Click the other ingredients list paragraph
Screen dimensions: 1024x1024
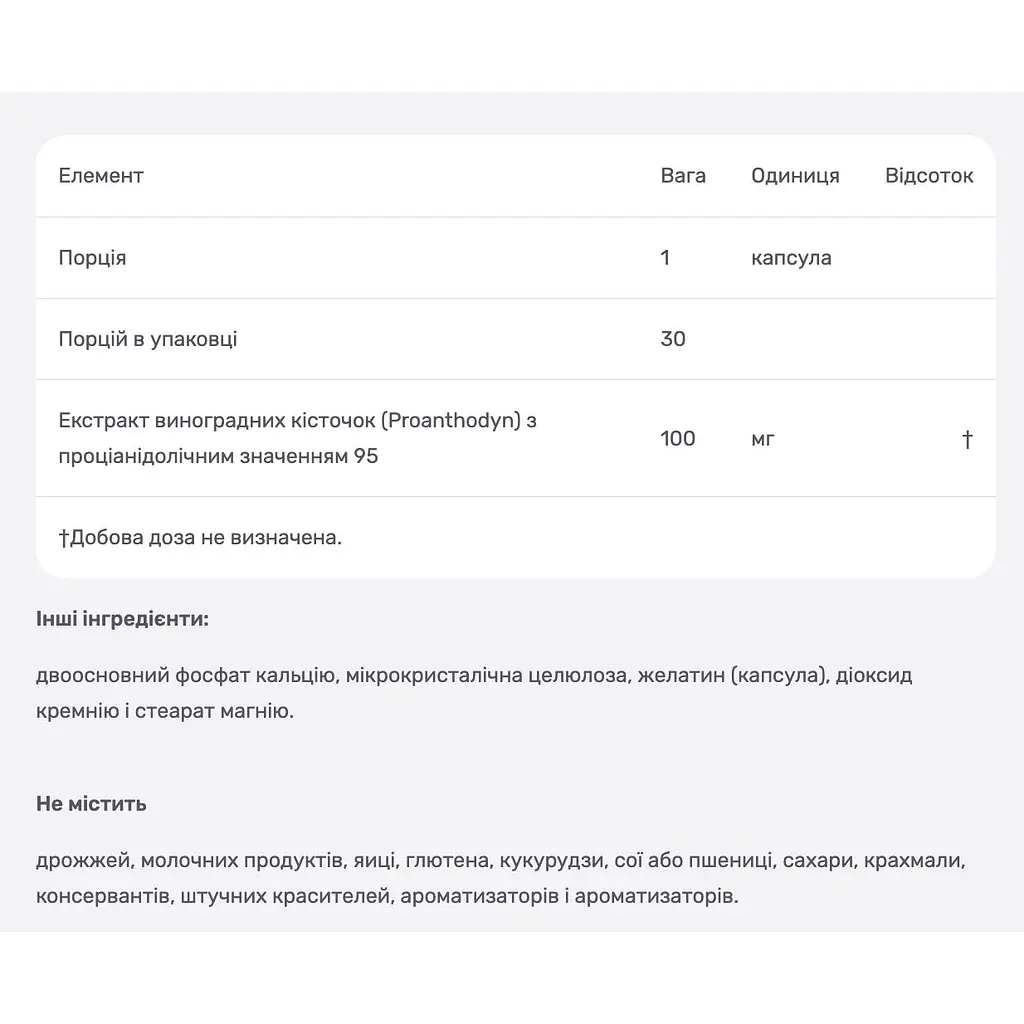click(x=474, y=693)
